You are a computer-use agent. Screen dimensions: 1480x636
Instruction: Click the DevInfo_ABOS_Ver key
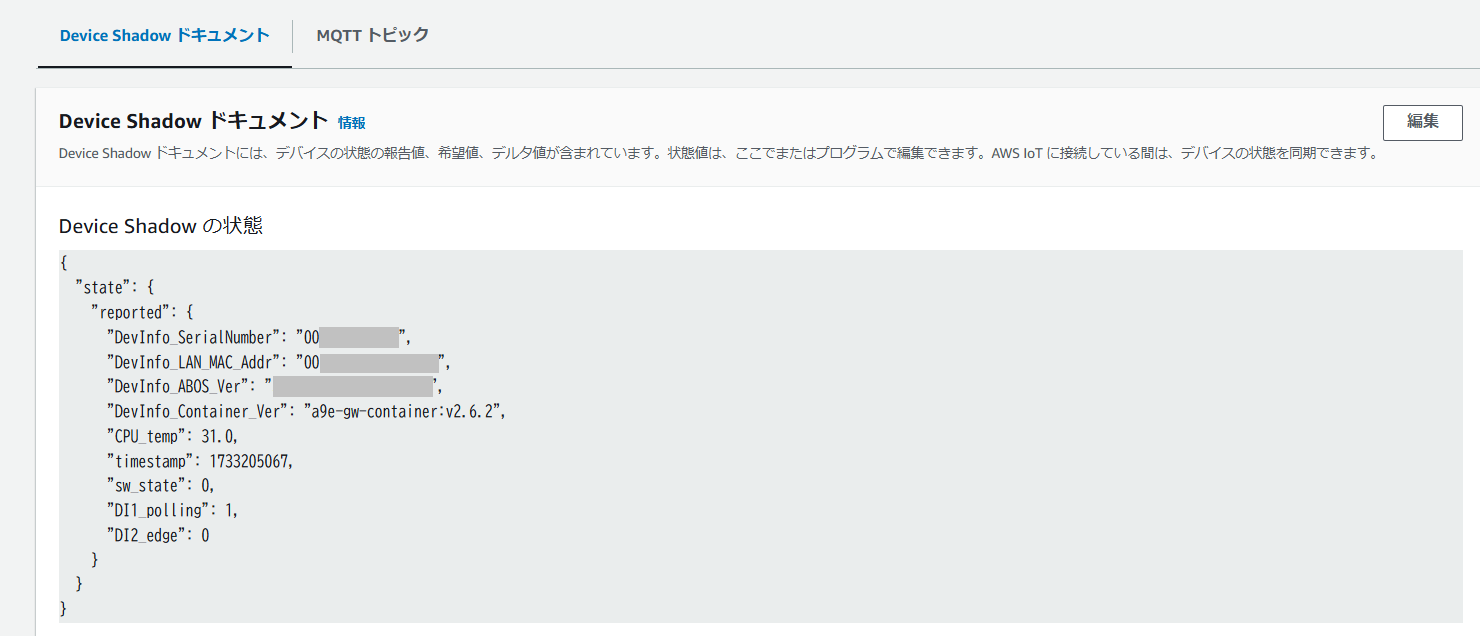[x=178, y=387]
